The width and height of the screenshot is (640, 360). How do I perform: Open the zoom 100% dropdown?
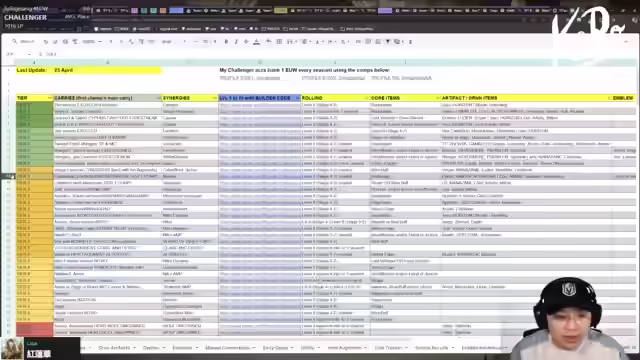pyautogui.click(x=91, y=42)
